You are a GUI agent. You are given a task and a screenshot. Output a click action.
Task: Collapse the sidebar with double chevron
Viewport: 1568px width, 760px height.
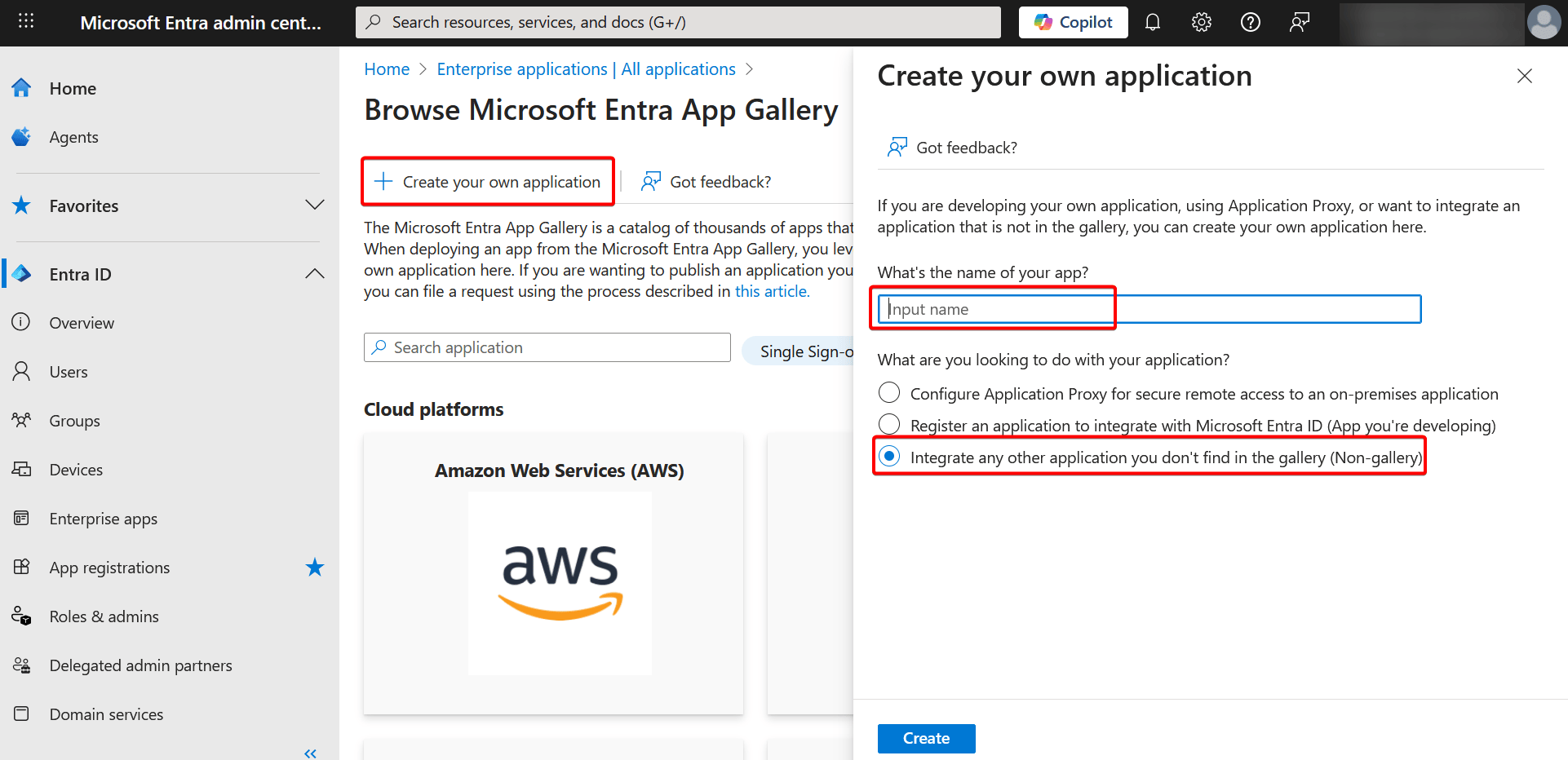pos(310,753)
